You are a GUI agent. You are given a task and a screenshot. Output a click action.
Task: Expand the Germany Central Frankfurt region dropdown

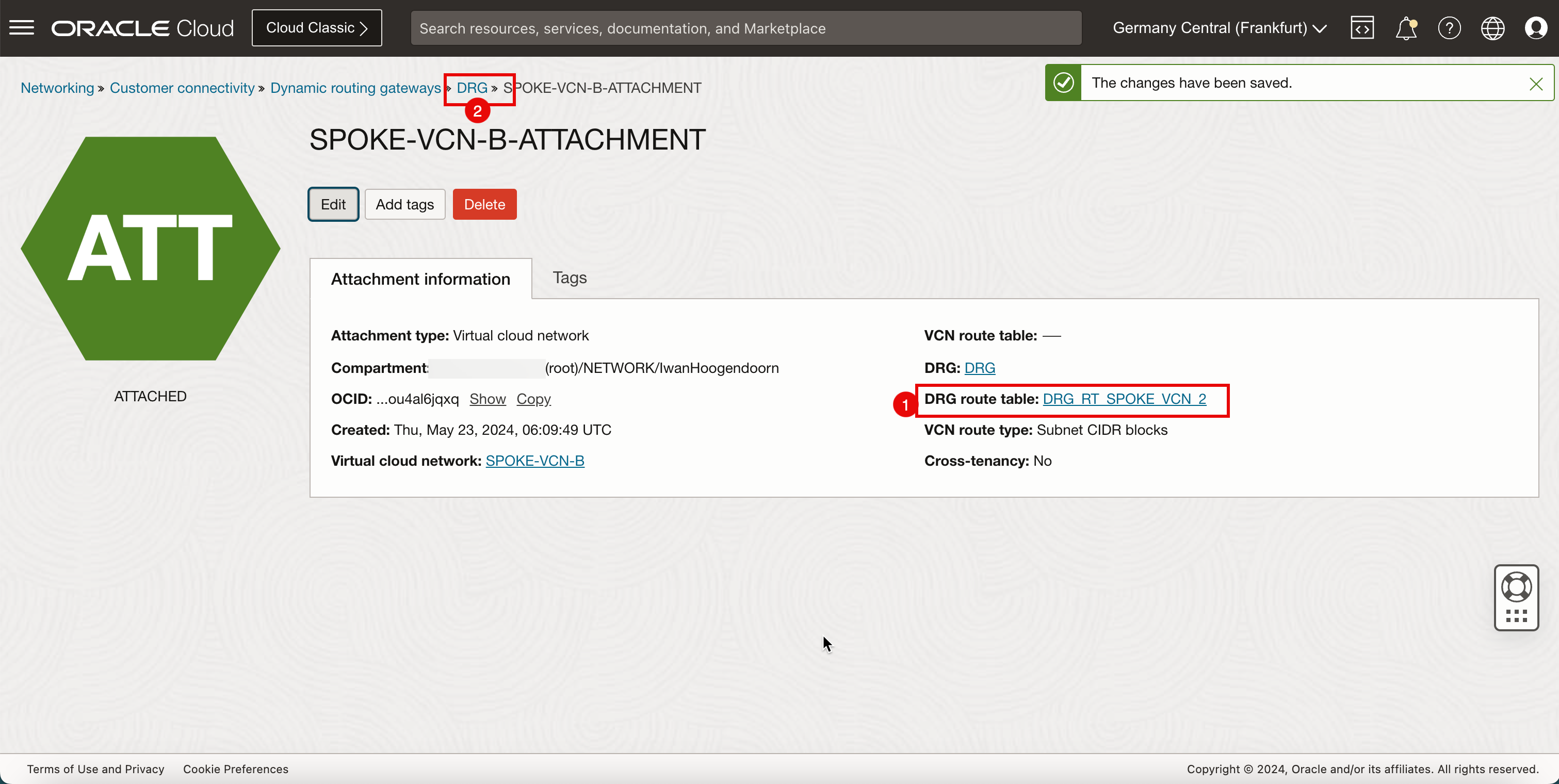(x=1220, y=27)
